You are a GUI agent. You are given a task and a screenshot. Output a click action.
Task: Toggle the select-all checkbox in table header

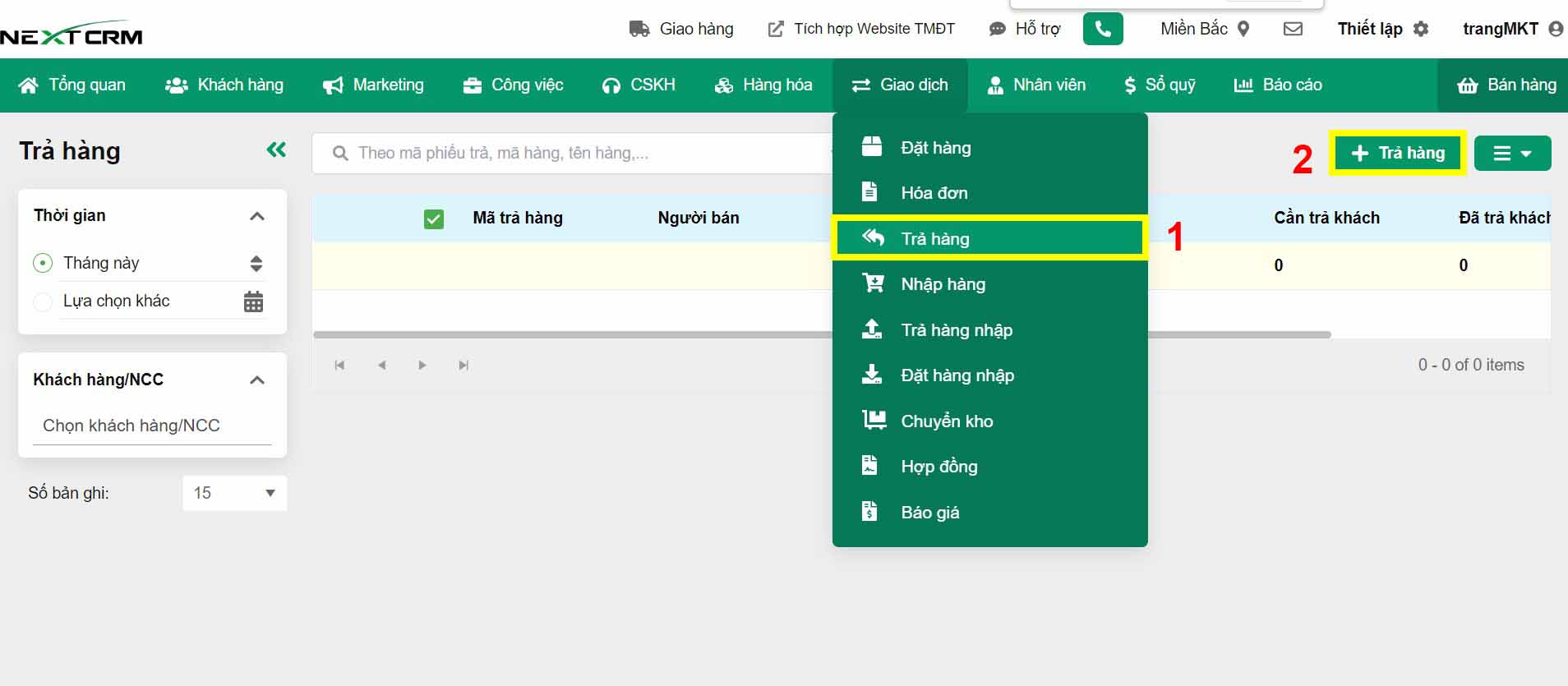point(433,219)
